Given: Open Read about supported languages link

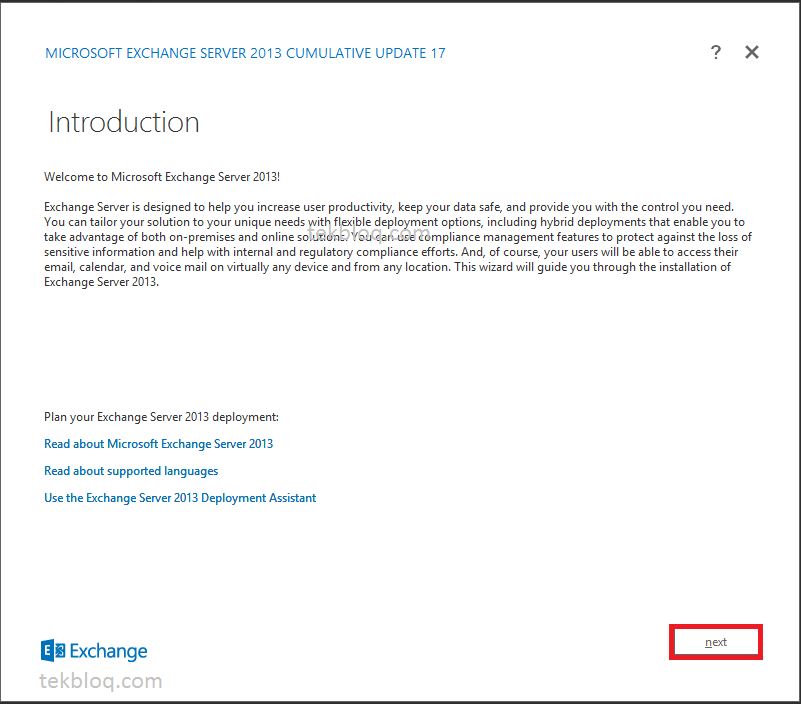Looking at the screenshot, I should pos(131,471).
